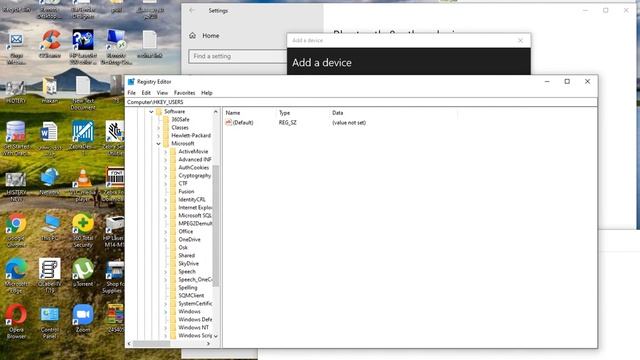Collapse the Software registry key
Screen dimensions: 640x360
coord(151,111)
